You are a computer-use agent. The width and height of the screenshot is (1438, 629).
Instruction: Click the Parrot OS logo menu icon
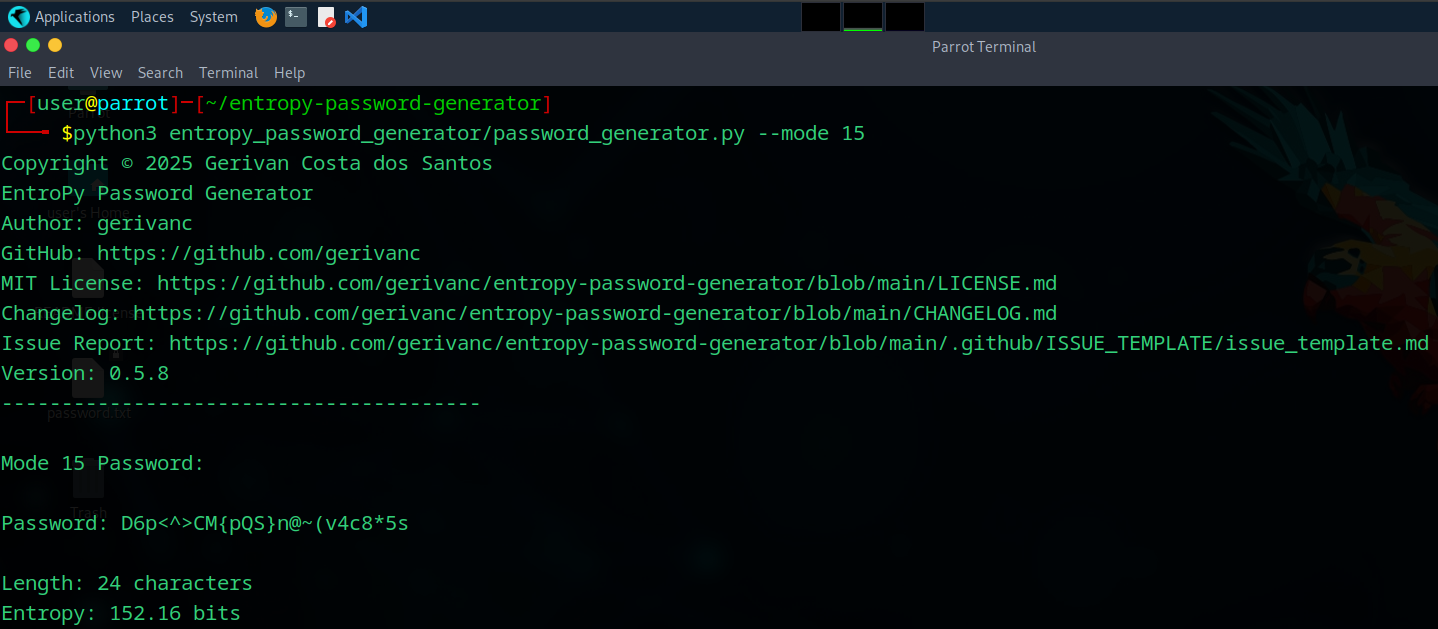click(17, 16)
